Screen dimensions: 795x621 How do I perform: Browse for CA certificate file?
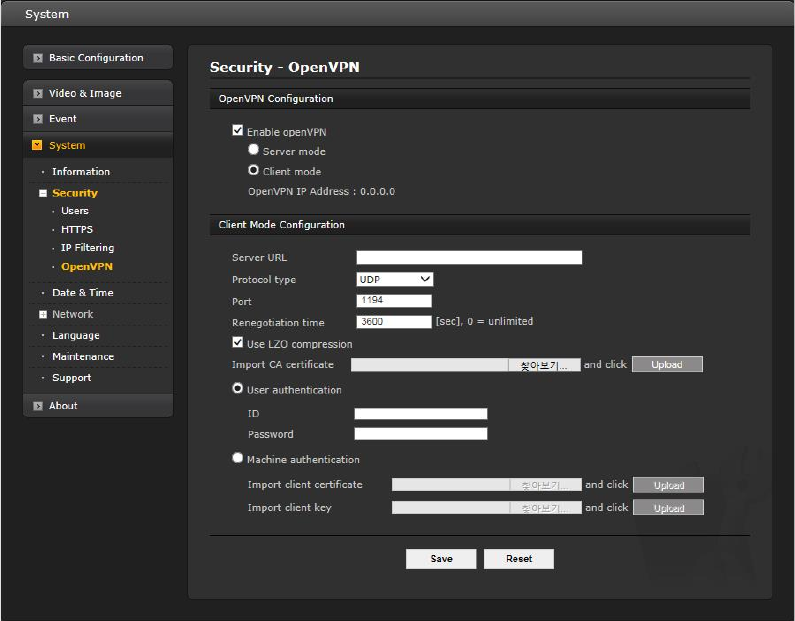pos(544,365)
